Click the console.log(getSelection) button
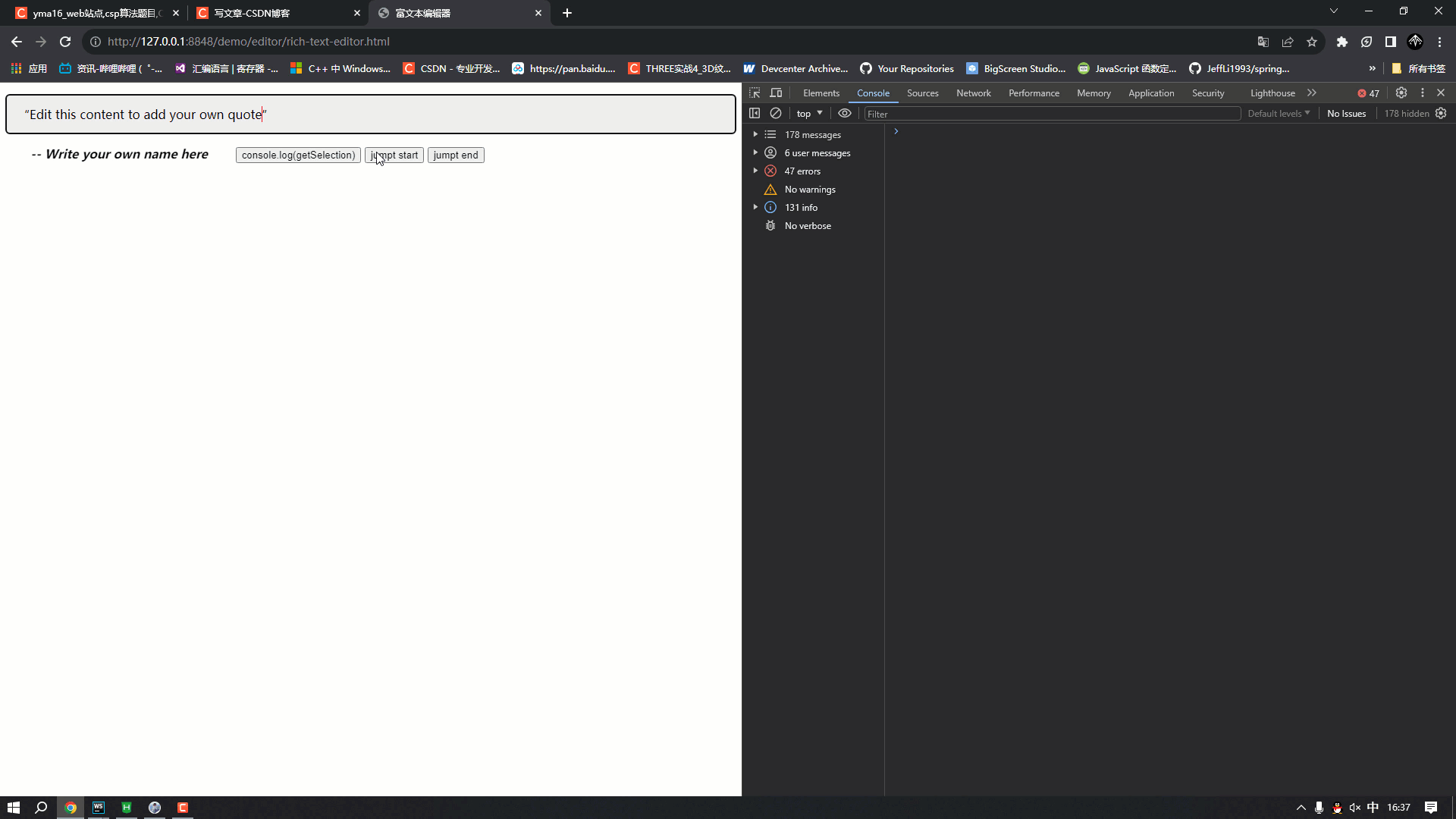This screenshot has width=1456, height=819. [297, 155]
